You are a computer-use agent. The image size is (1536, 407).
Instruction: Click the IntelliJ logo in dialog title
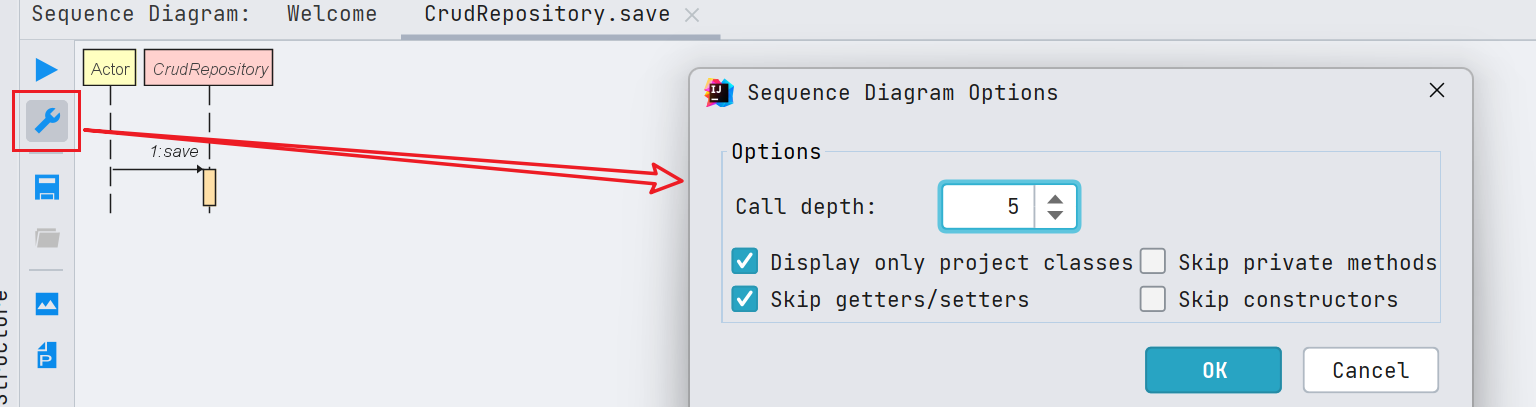tap(718, 93)
